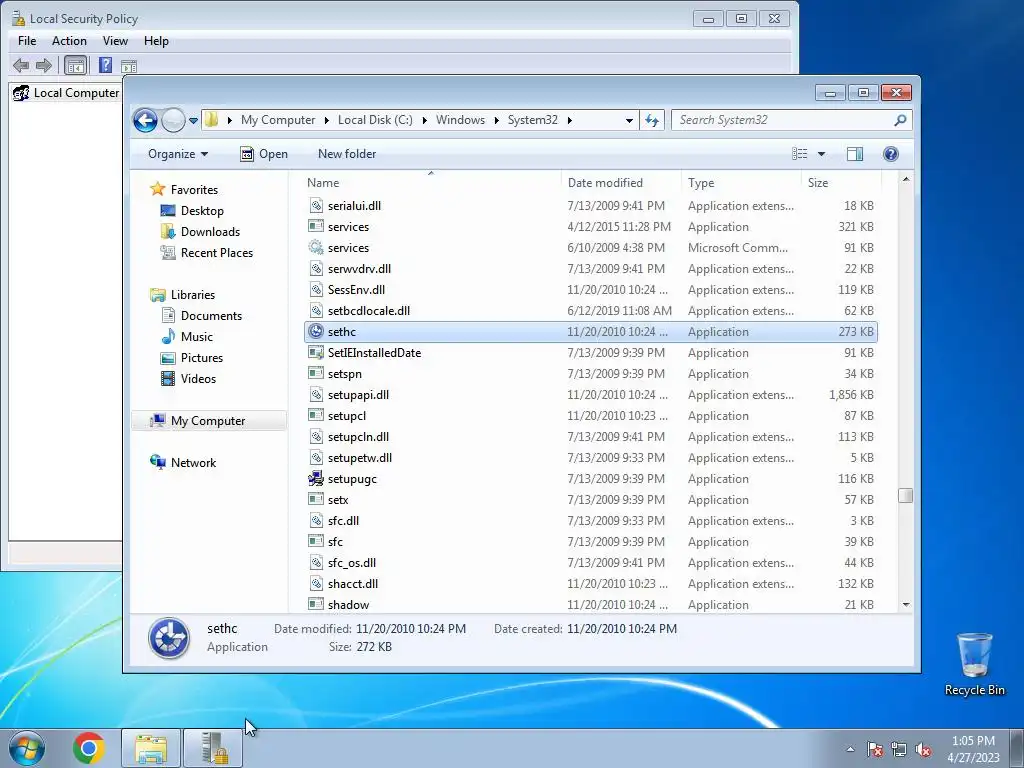Viewport: 1024px width, 768px height.
Task: Open File menu in Local Security Policy
Action: tap(27, 41)
